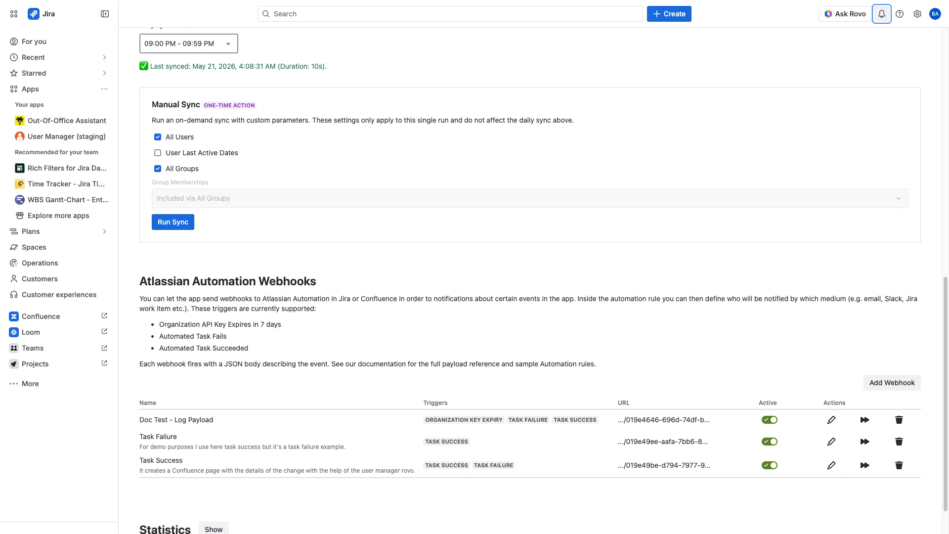Toggle active switch for Doc Test - Log Payload
This screenshot has width=949, height=534.
(x=769, y=420)
